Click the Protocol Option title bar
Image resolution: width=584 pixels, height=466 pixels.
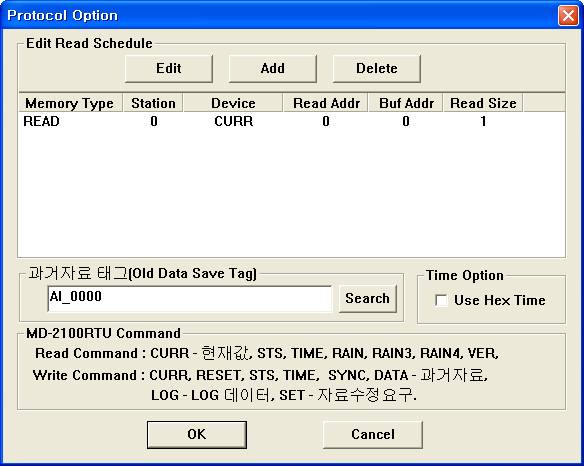point(279,16)
